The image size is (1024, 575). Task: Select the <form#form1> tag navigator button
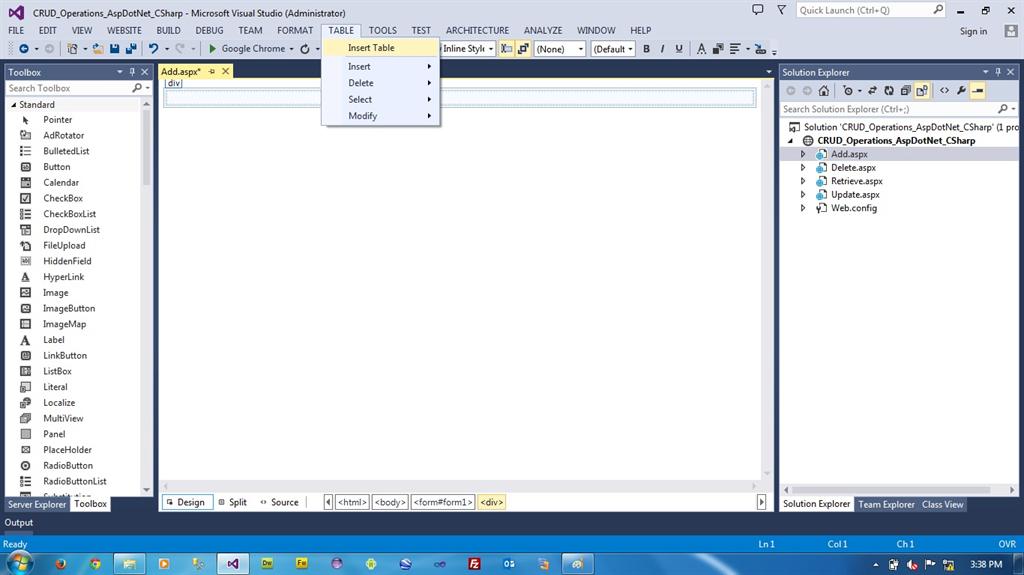[x=443, y=502]
